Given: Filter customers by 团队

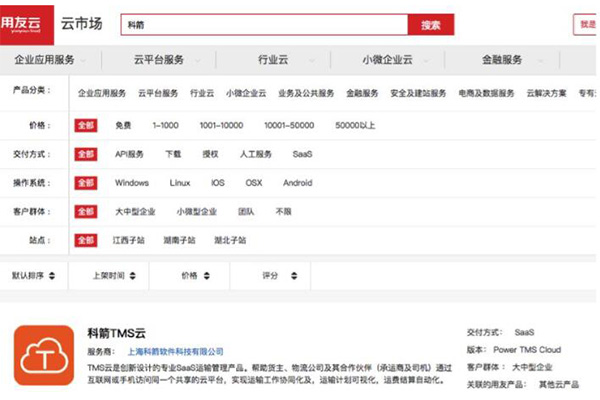Looking at the screenshot, I should (x=246, y=211).
